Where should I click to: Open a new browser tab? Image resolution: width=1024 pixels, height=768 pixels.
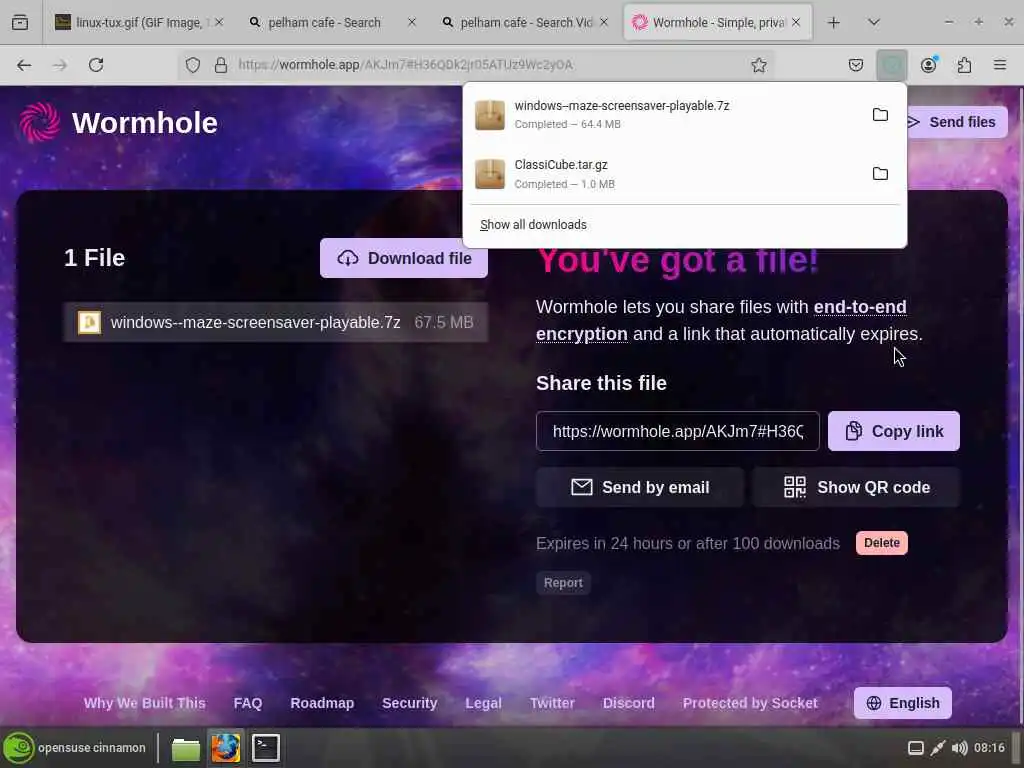[833, 22]
